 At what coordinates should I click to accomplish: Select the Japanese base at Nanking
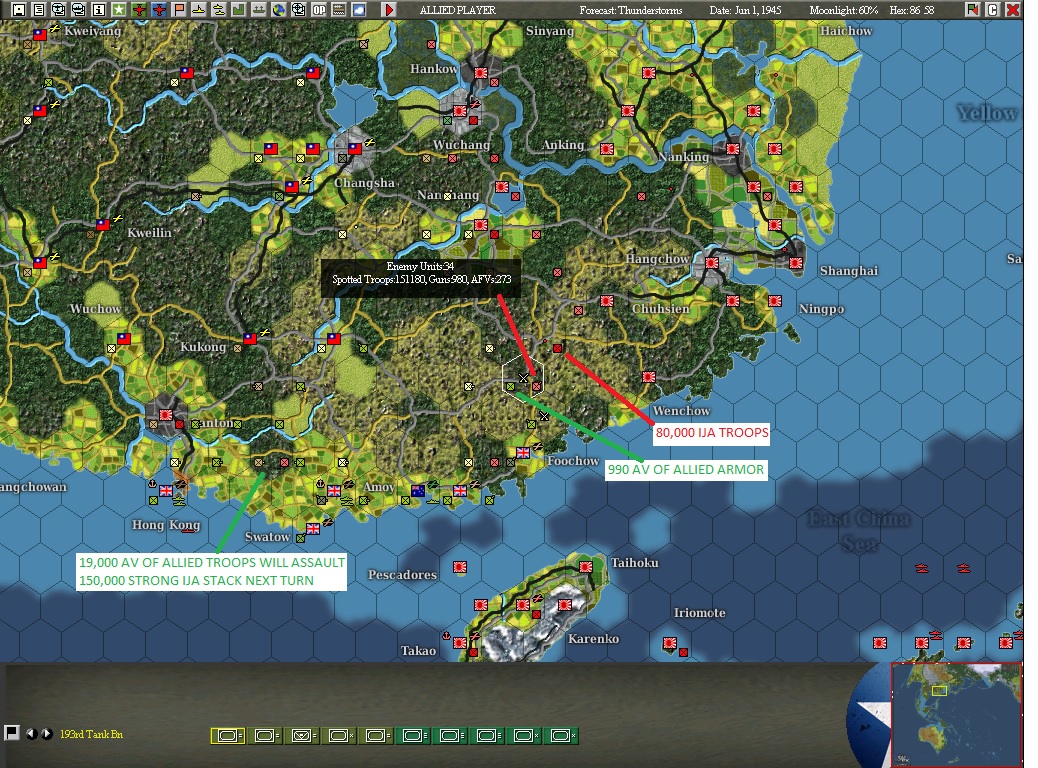pyautogui.click(x=732, y=149)
